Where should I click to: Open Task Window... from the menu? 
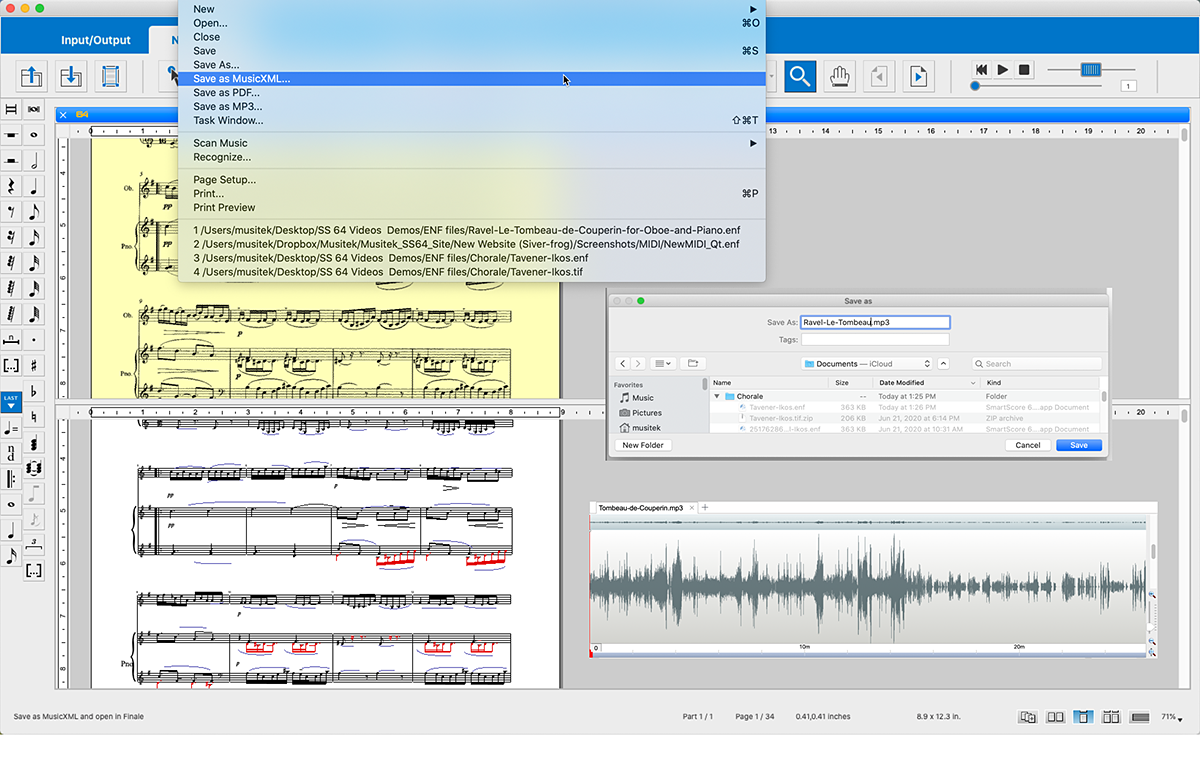tap(471, 121)
